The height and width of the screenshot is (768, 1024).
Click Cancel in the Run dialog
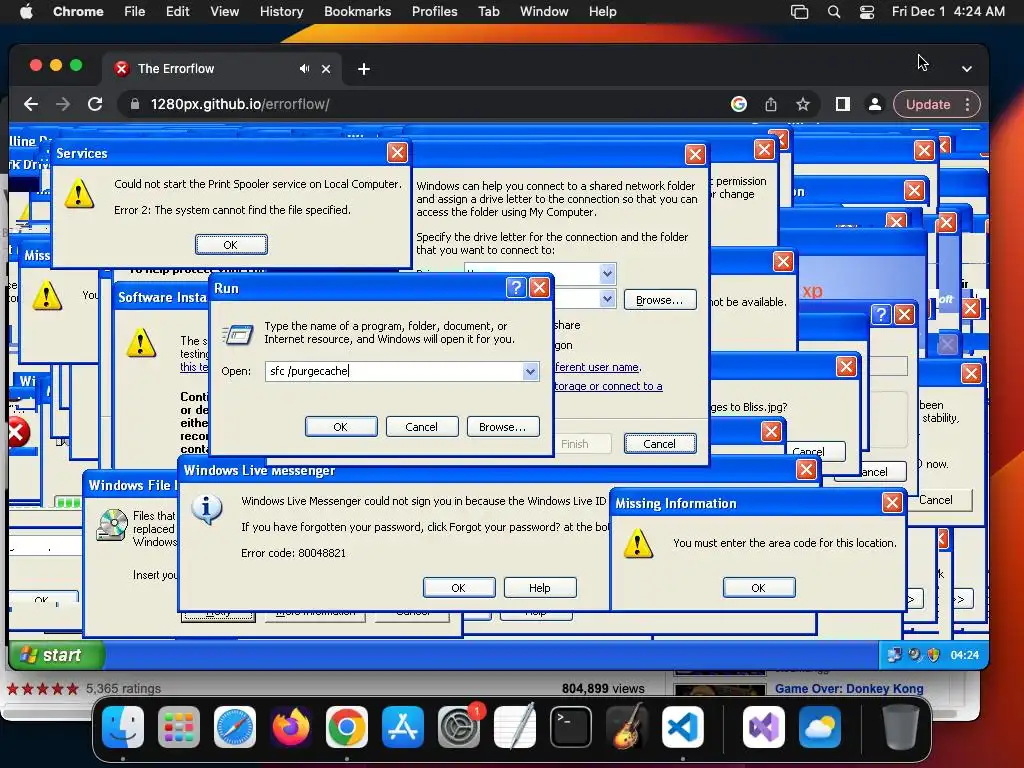coord(422,426)
